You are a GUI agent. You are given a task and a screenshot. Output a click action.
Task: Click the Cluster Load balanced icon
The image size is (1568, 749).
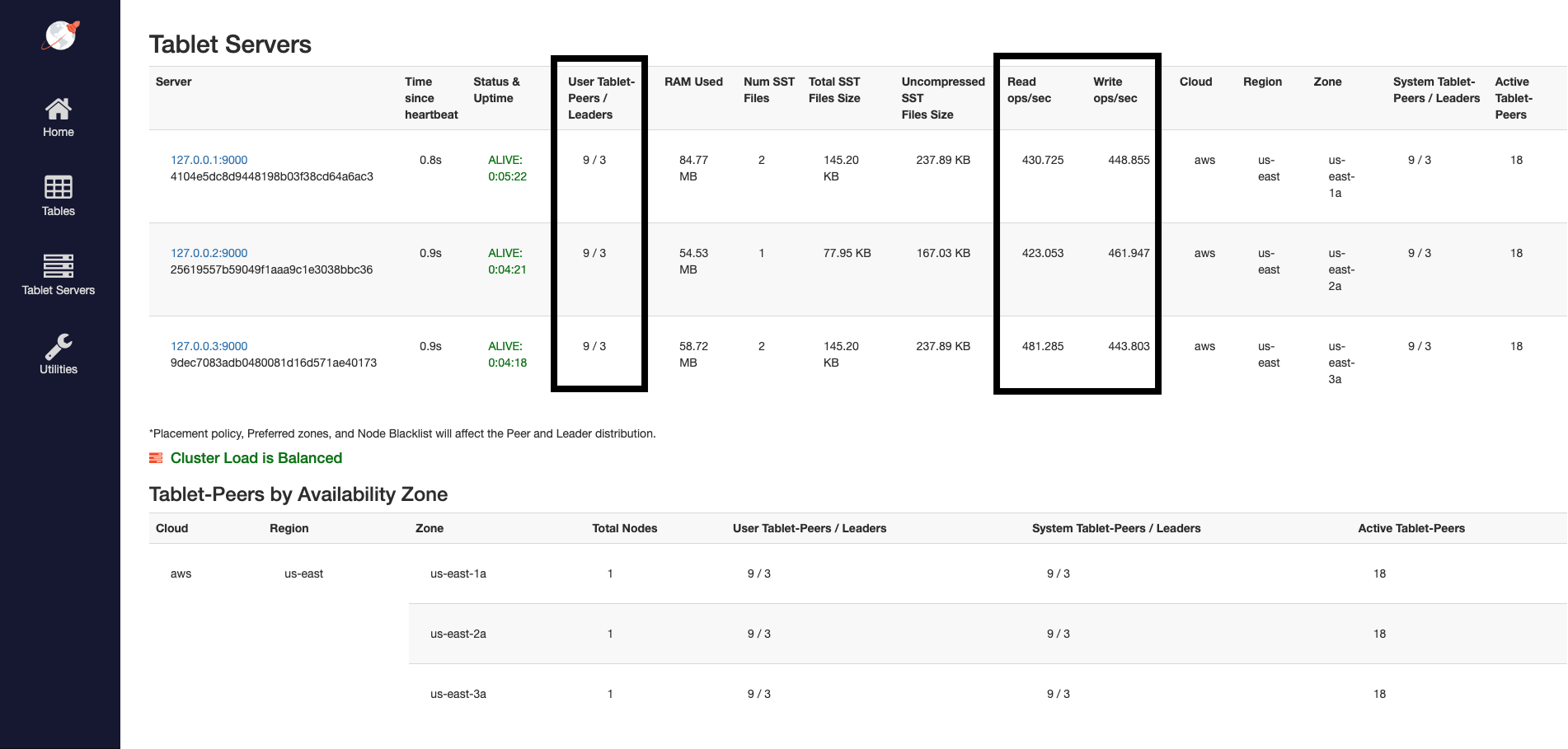pyautogui.click(x=156, y=458)
